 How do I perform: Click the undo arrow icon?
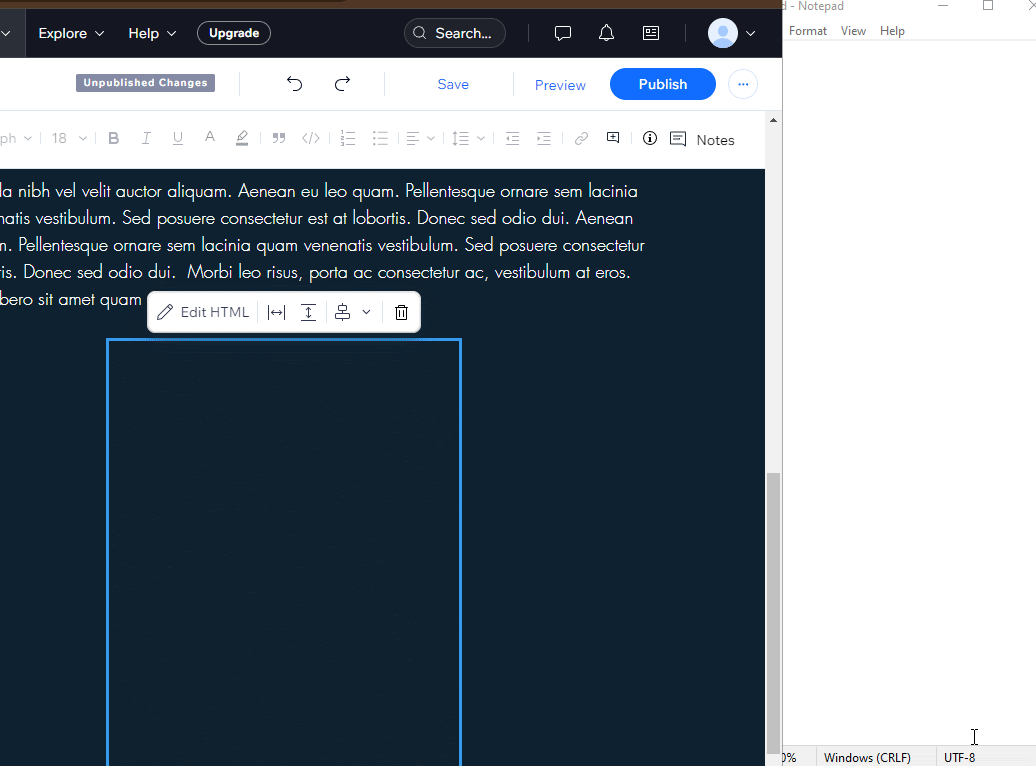[294, 84]
